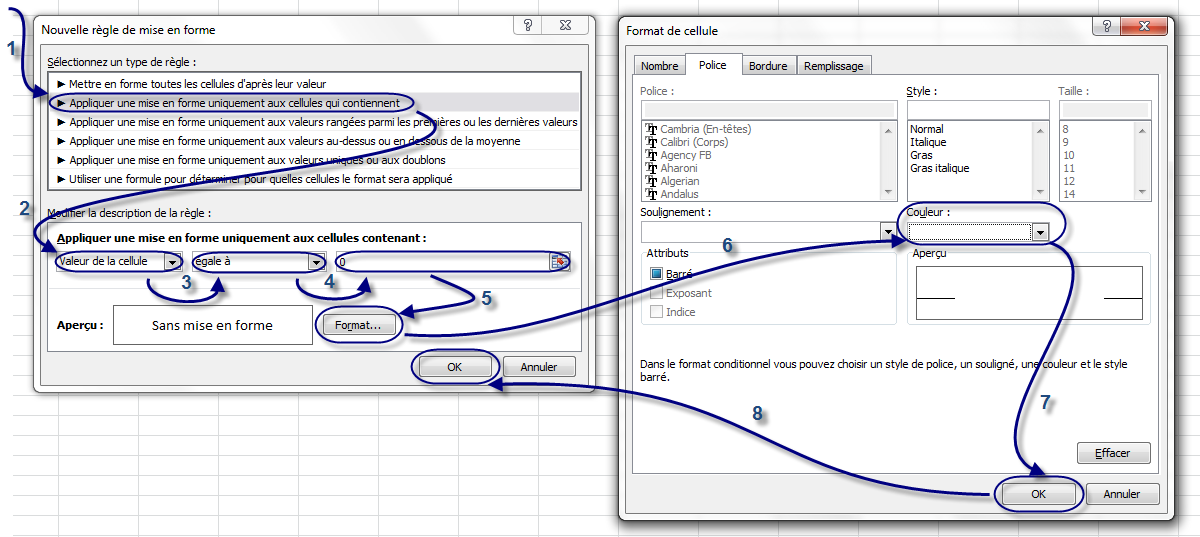Choose the Aharoni font entry
The image size is (1200, 537).
point(679,168)
